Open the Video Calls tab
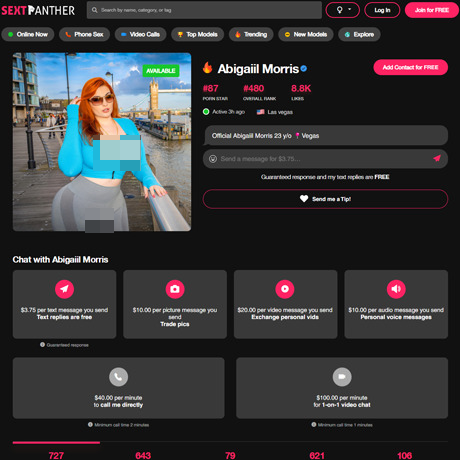 tap(140, 34)
